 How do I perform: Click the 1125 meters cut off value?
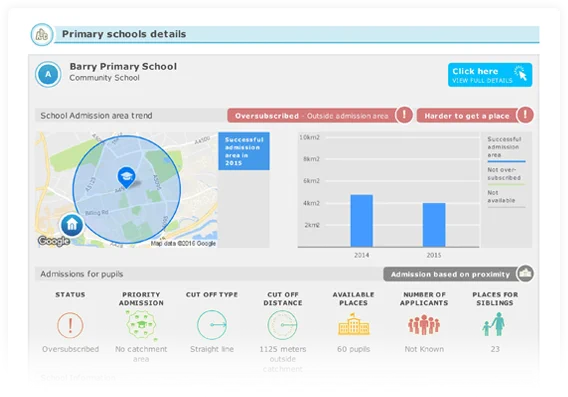tap(283, 359)
